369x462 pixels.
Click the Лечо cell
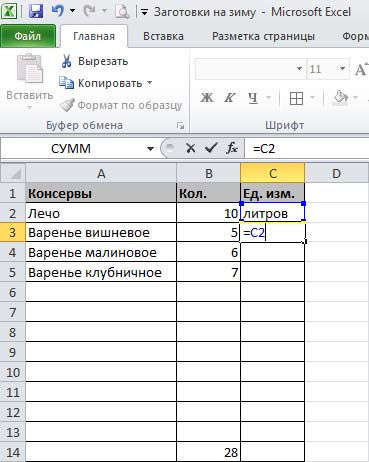coord(101,213)
